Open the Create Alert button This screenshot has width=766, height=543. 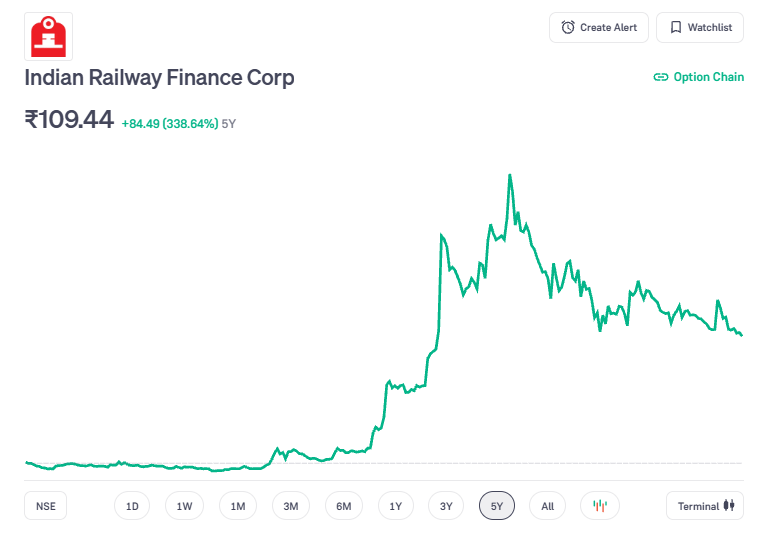coord(599,28)
